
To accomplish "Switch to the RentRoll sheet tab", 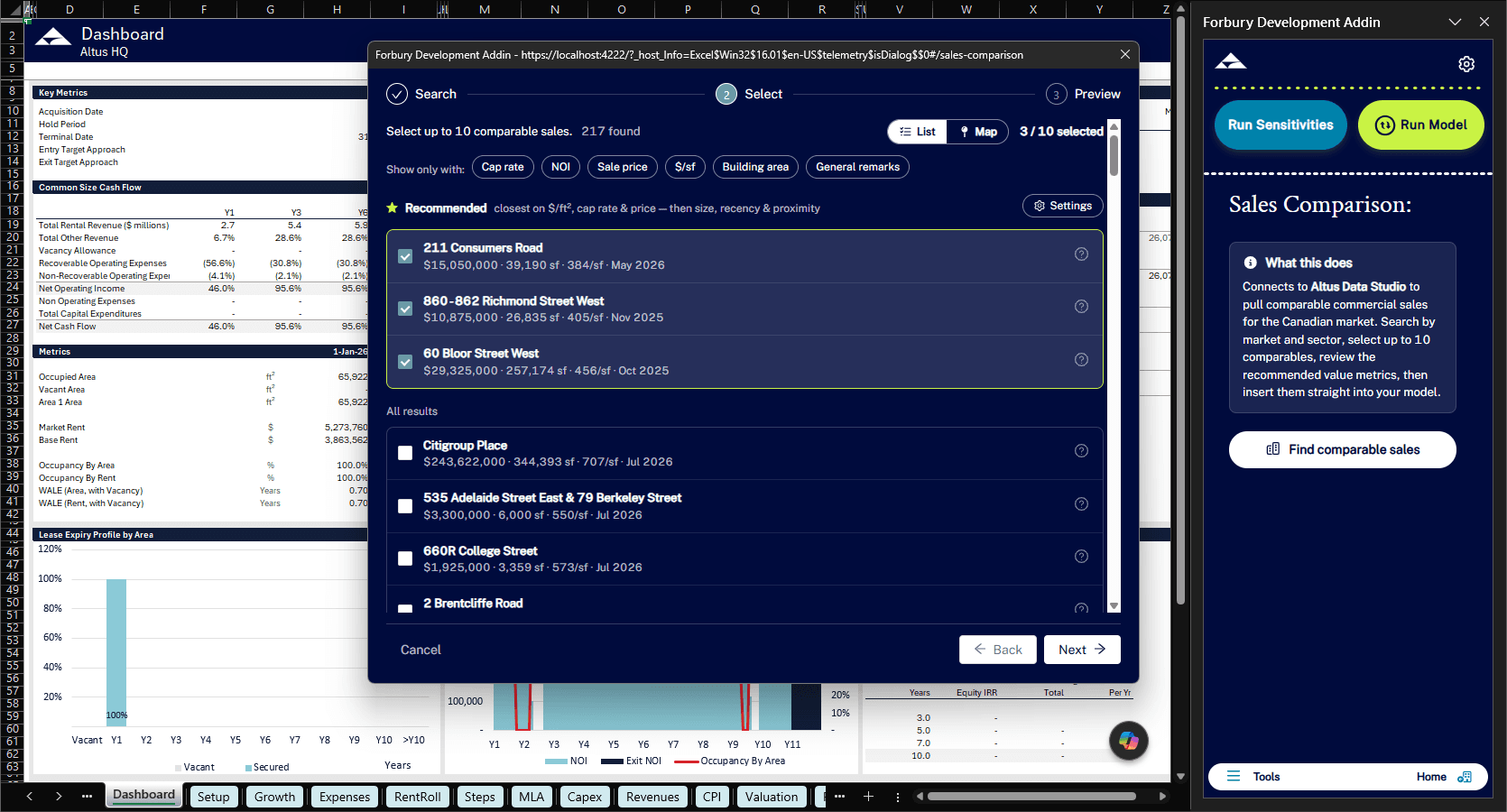I will 417,797.
